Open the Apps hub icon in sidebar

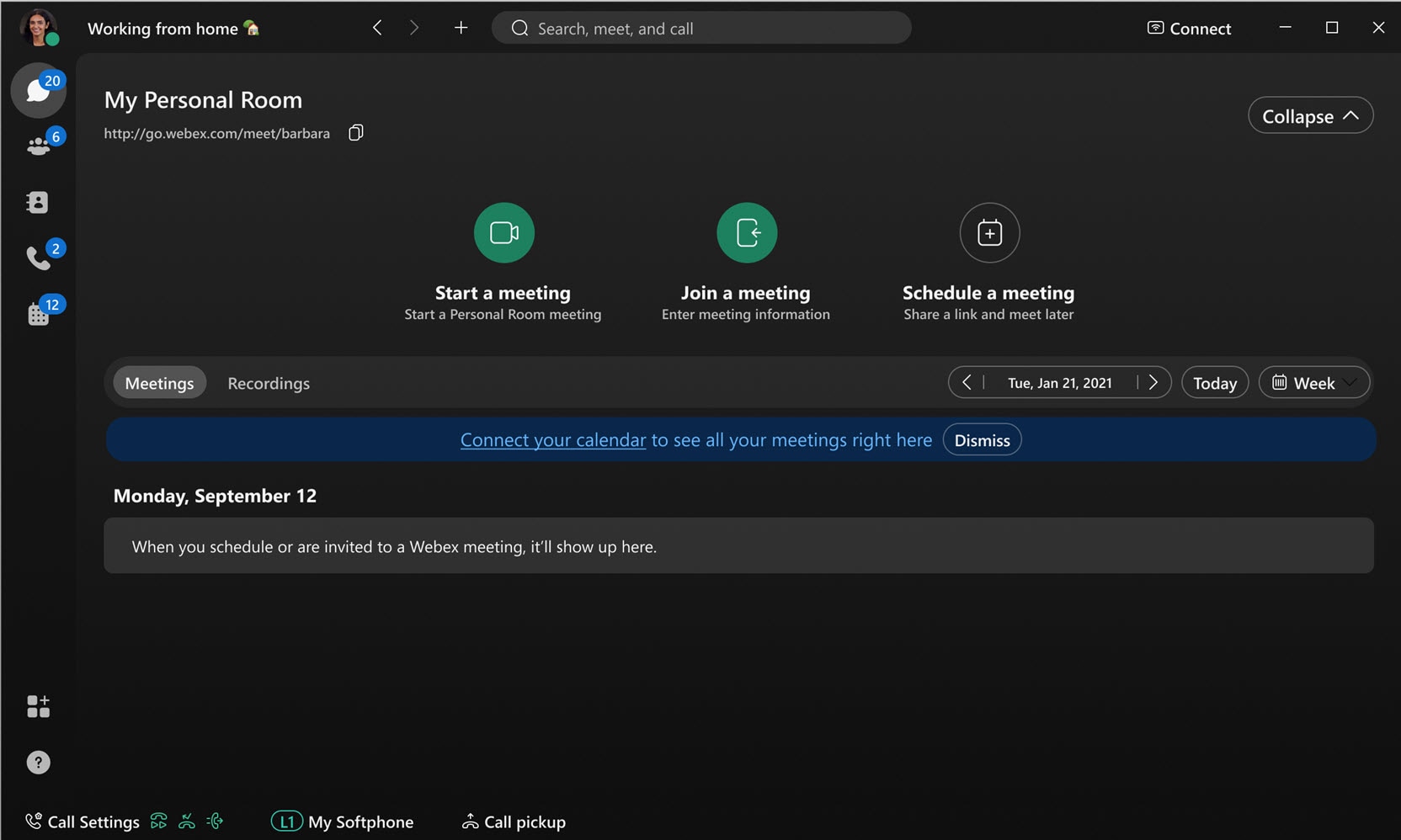coord(38,706)
